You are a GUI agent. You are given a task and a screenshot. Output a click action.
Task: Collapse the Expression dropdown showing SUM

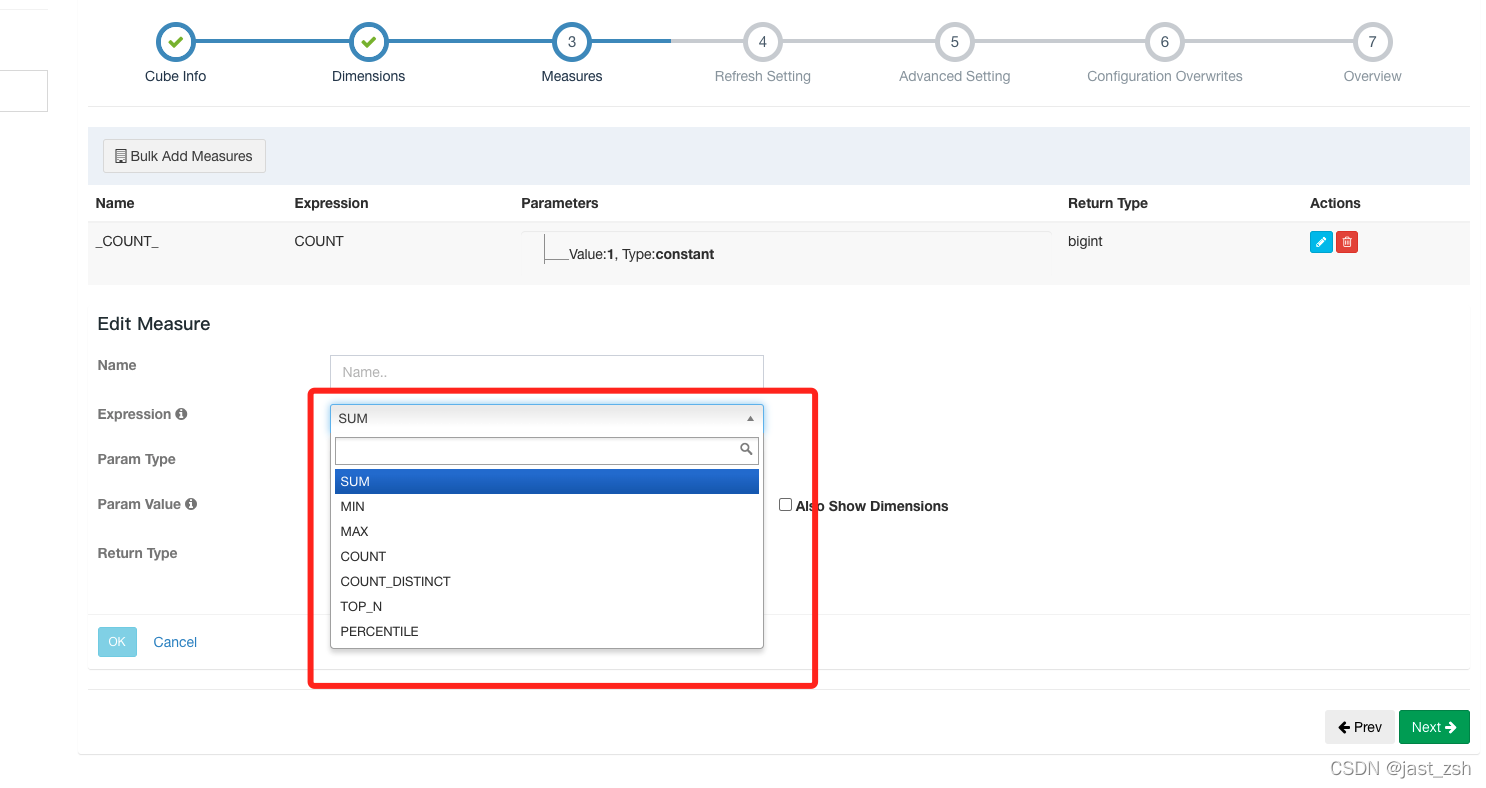point(547,418)
